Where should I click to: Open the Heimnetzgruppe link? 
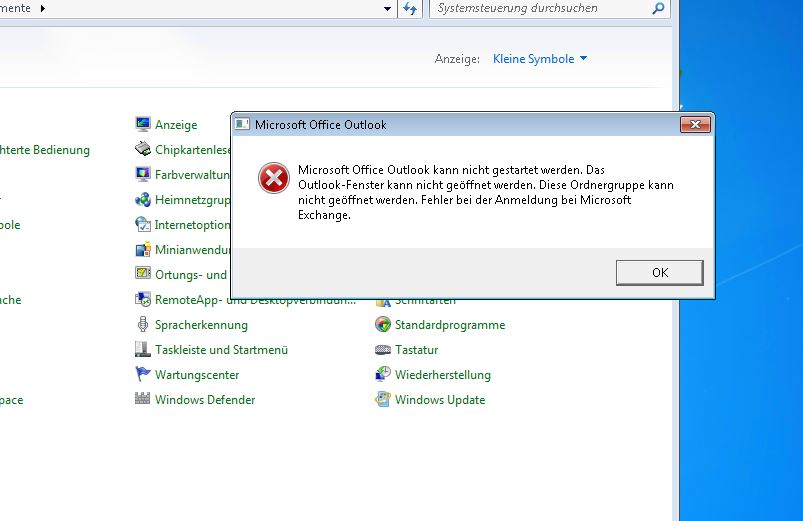pos(193,200)
